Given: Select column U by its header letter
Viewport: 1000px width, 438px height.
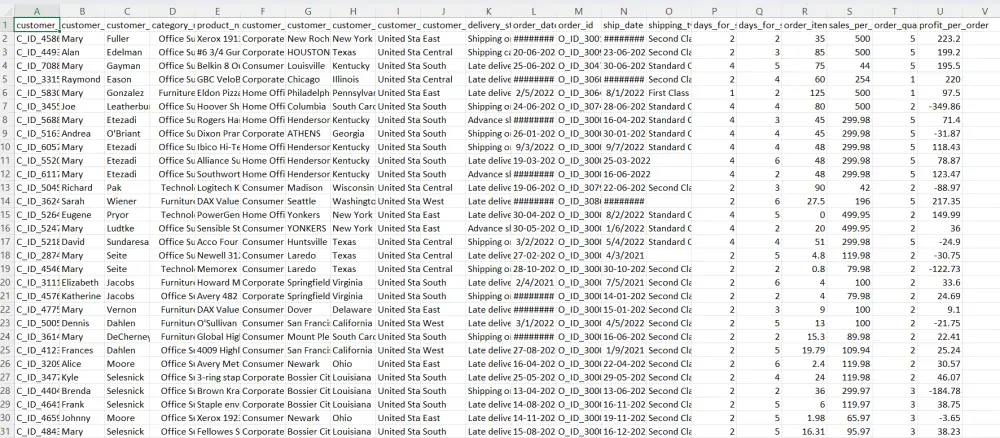Looking at the screenshot, I should pyautogui.click(x=940, y=11).
